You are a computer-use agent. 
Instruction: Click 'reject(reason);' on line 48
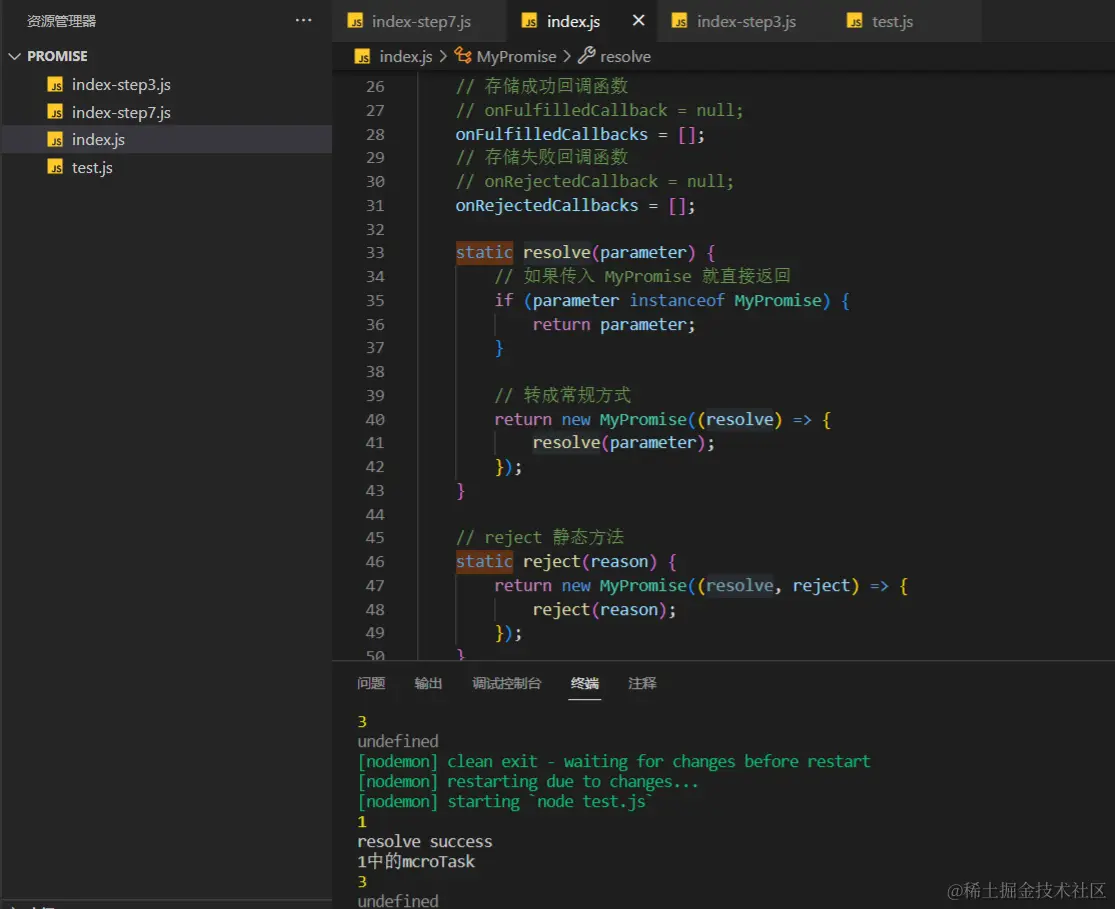[x=604, y=610]
